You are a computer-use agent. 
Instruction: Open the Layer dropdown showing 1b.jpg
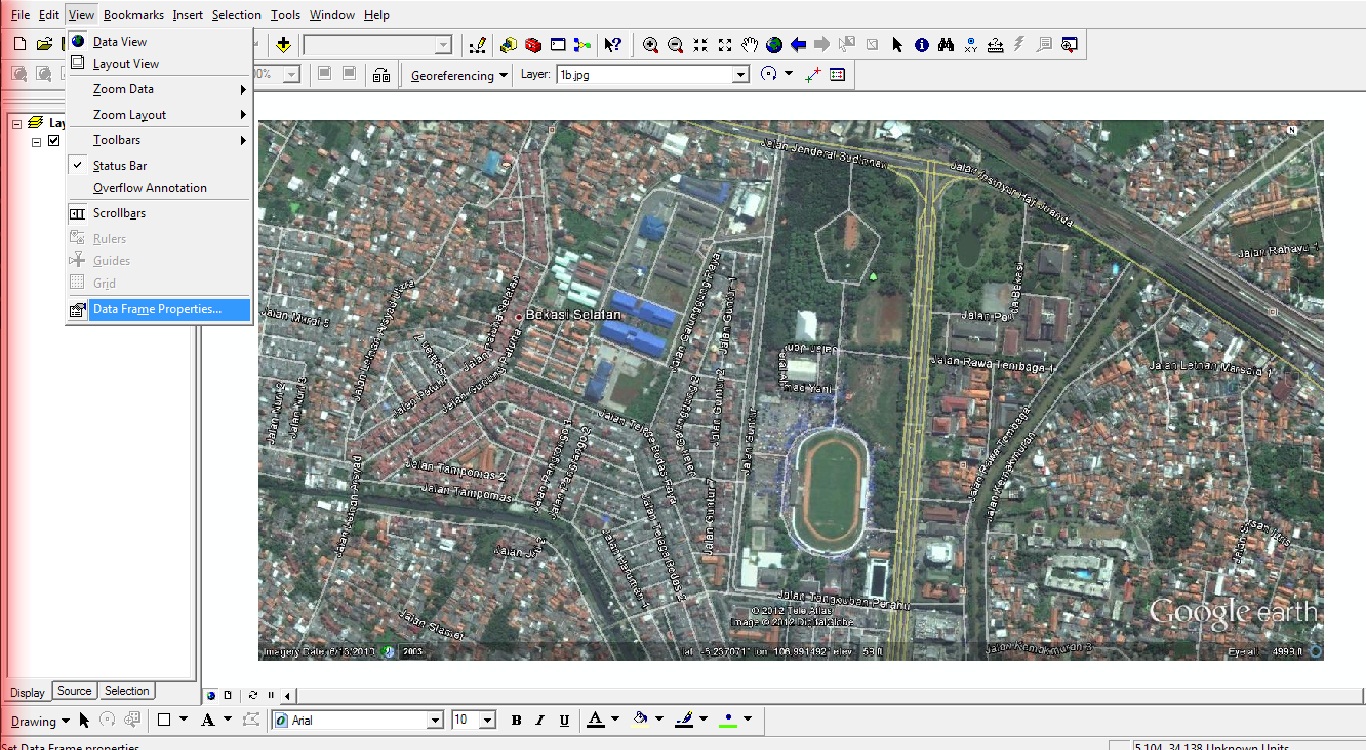pos(741,74)
